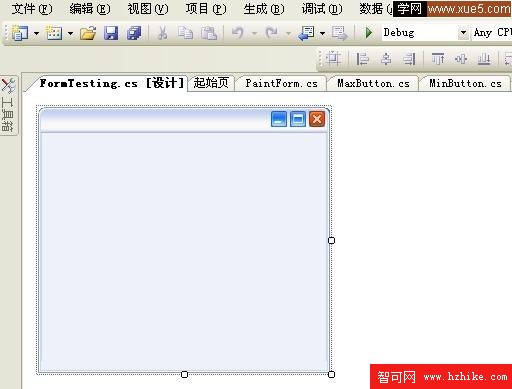Click the Align Bottoms layout icon
The width and height of the screenshot is (512, 389).
coord(484,59)
